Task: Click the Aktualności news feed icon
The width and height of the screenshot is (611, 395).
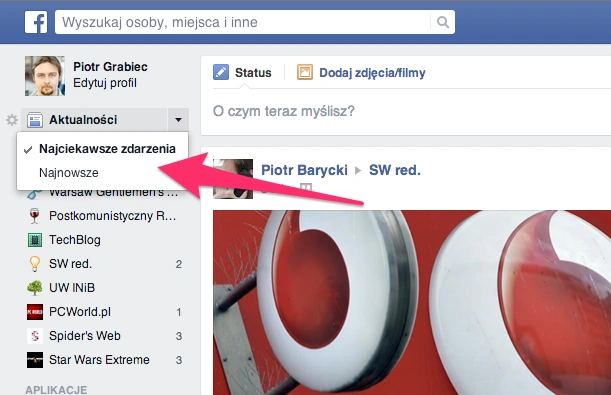Action: [x=35, y=120]
